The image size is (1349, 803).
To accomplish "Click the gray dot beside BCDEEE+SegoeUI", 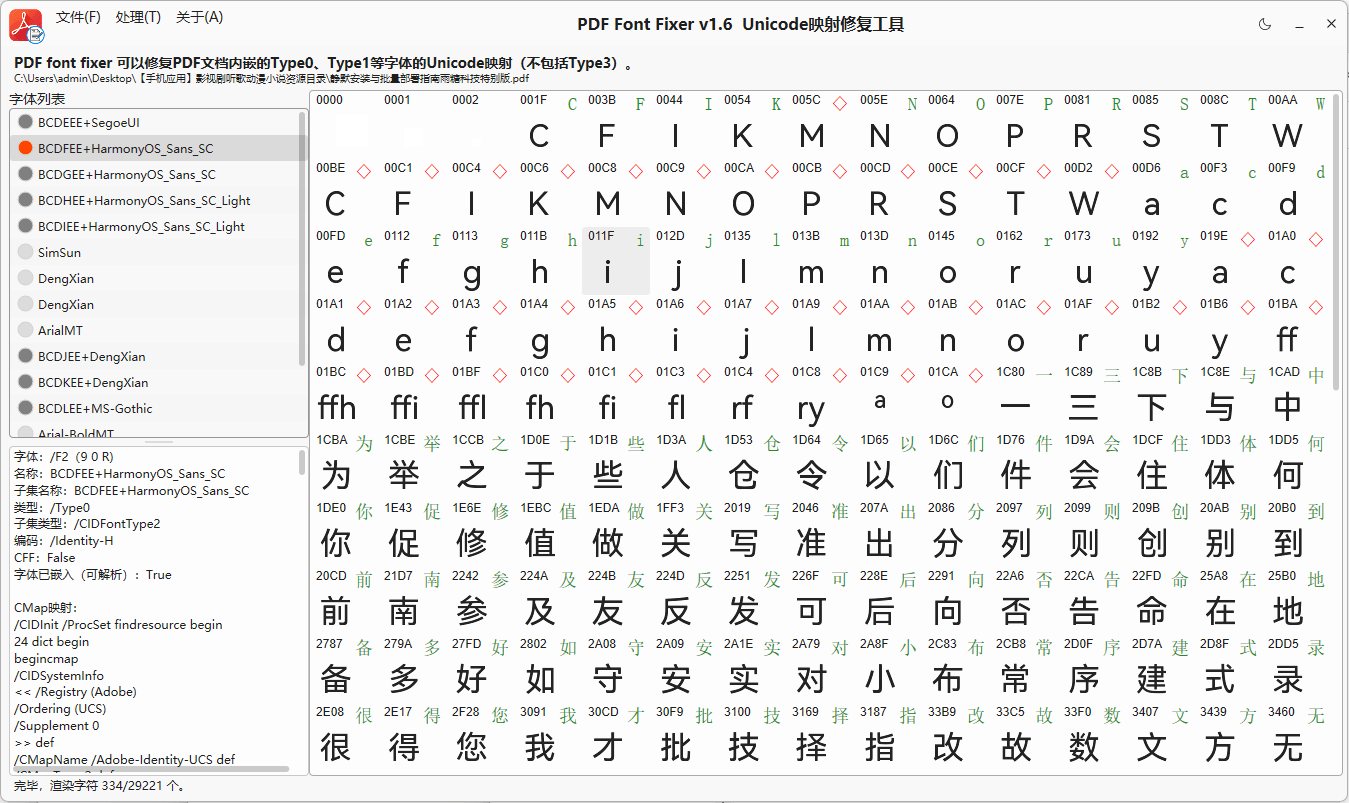I will [x=26, y=122].
